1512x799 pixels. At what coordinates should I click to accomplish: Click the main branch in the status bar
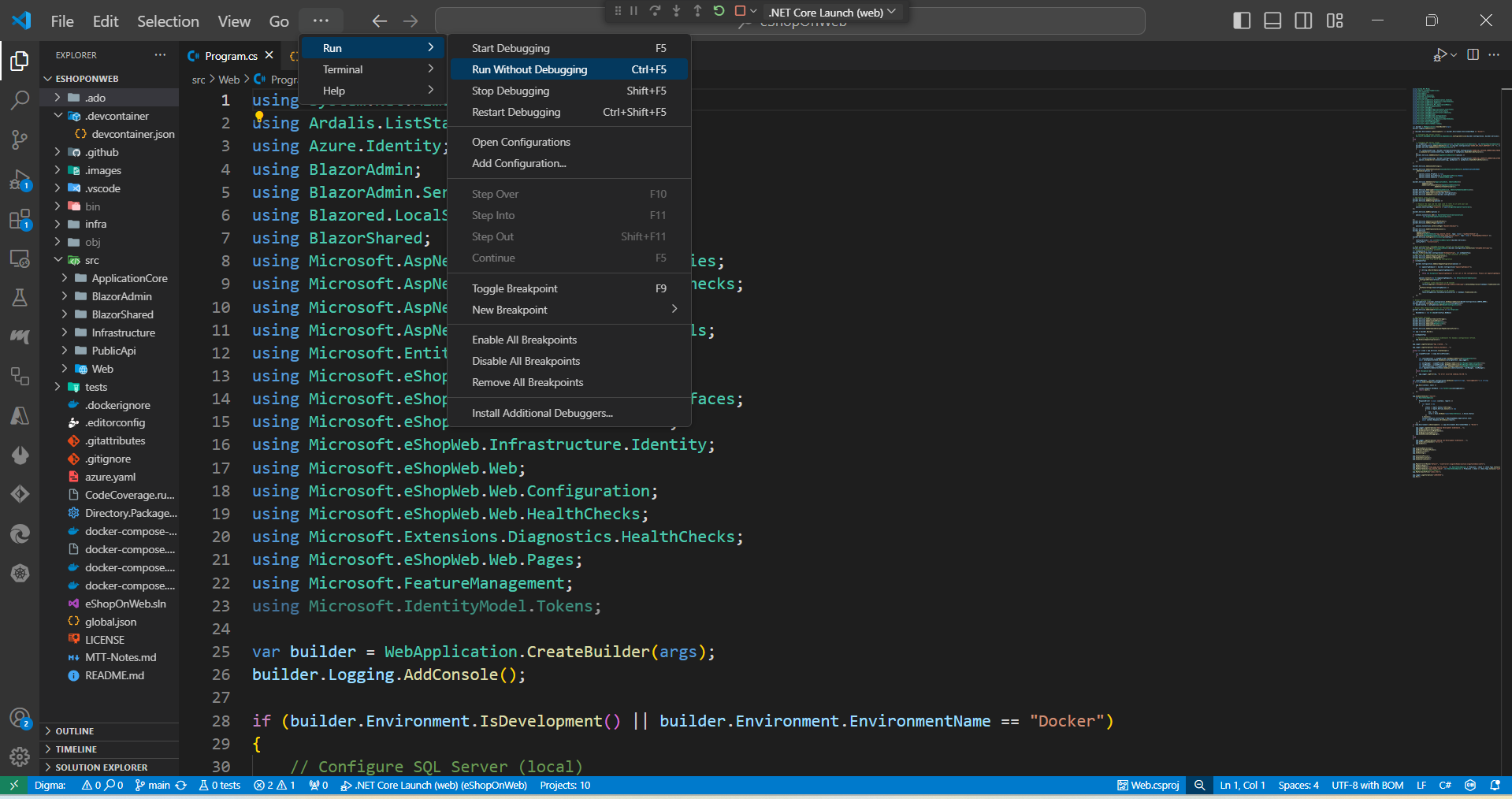coord(154,785)
